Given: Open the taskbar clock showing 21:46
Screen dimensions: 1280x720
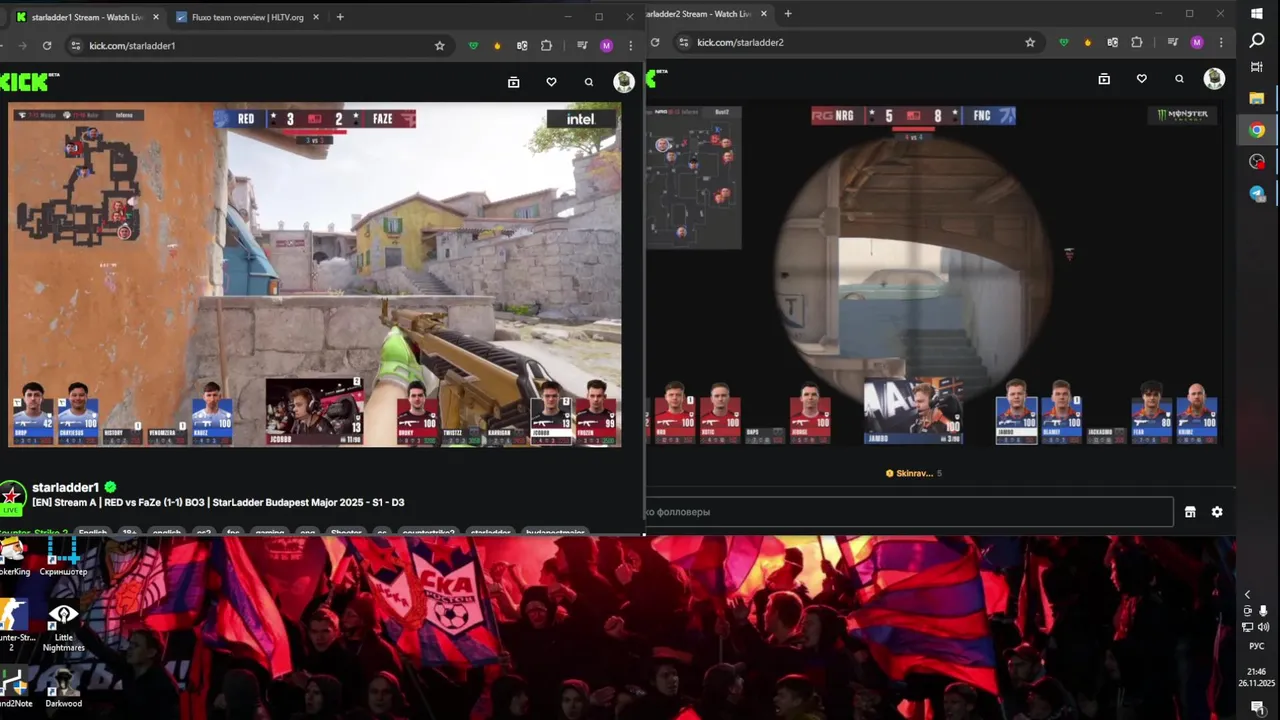Looking at the screenshot, I should click(x=1257, y=672).
